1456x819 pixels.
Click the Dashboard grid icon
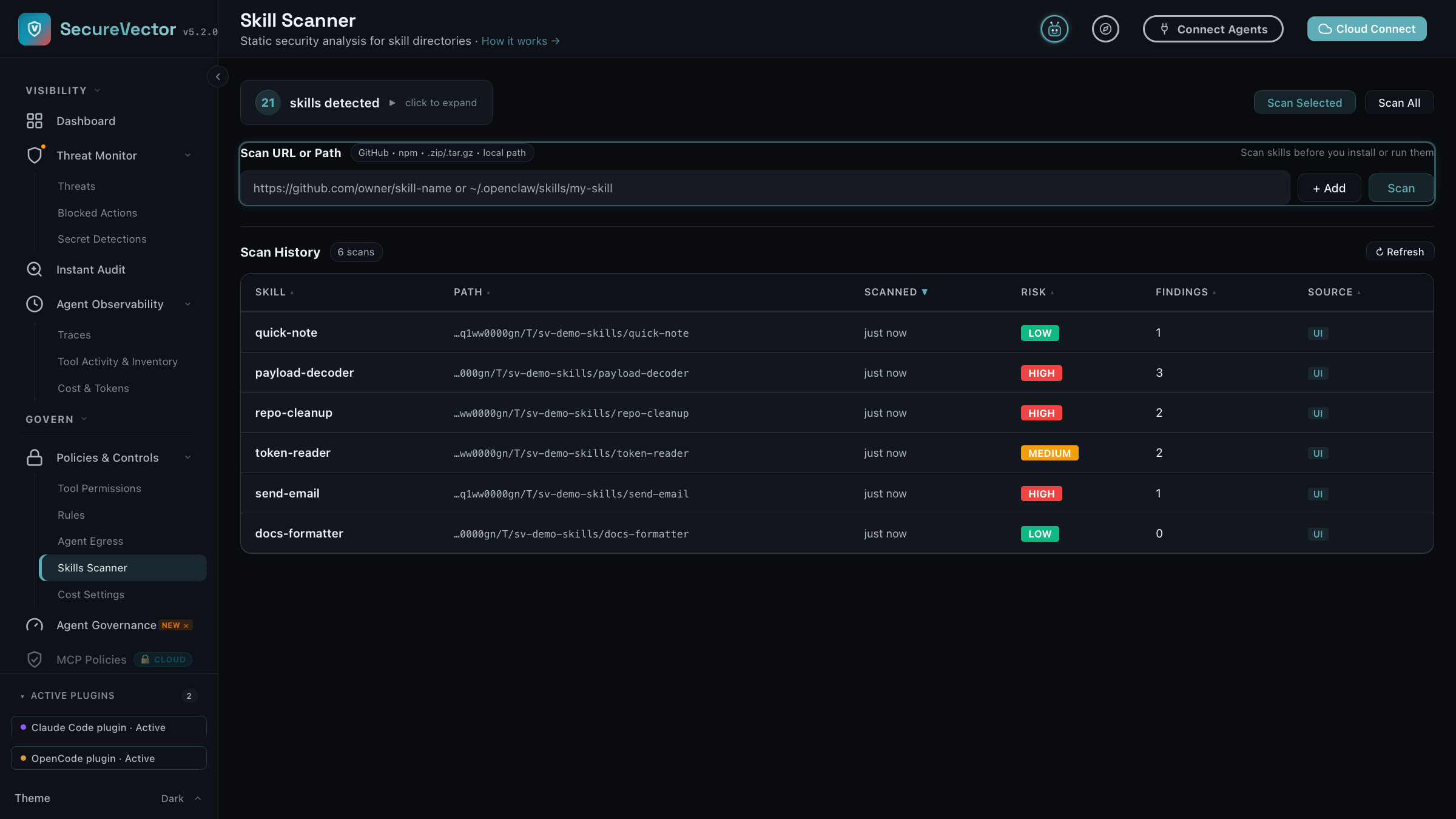35,121
